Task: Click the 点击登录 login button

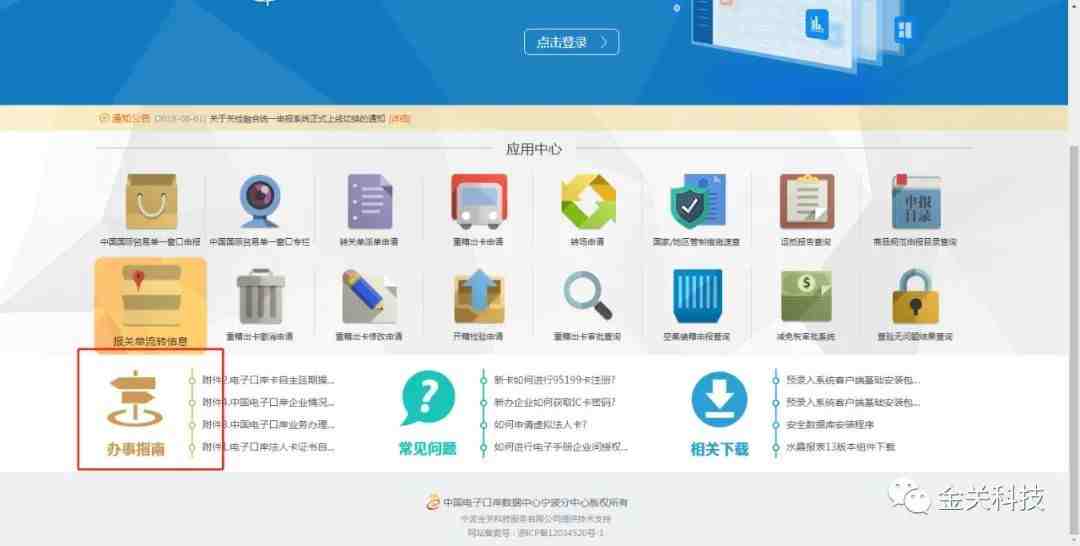Action: 571,42
